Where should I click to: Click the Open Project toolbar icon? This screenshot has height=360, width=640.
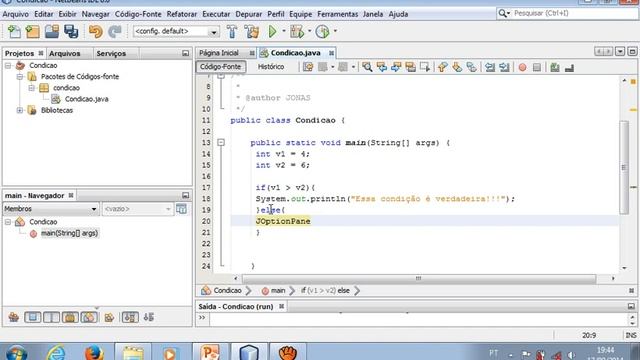pyautogui.click(x=52, y=31)
